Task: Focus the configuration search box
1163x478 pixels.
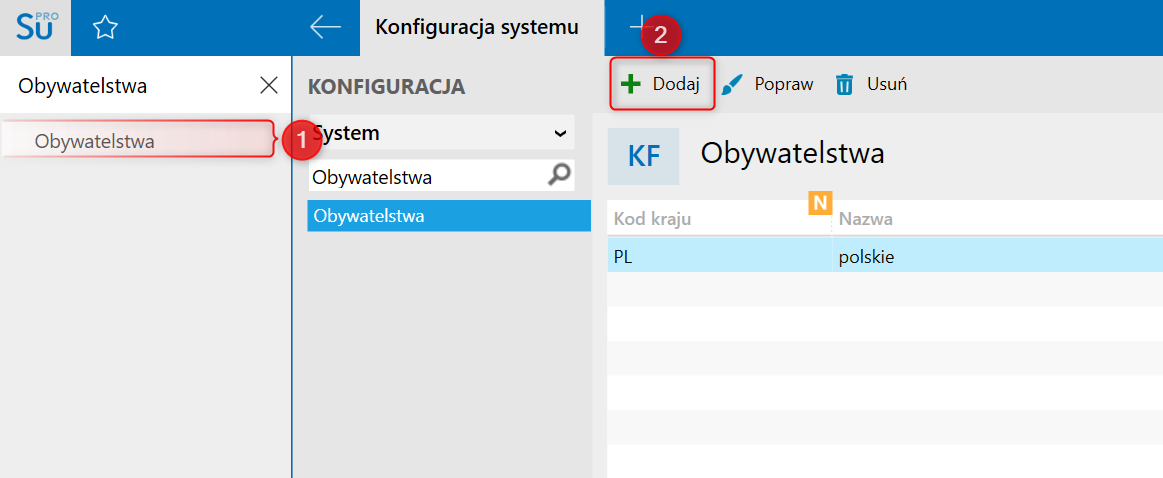Action: [x=425, y=177]
